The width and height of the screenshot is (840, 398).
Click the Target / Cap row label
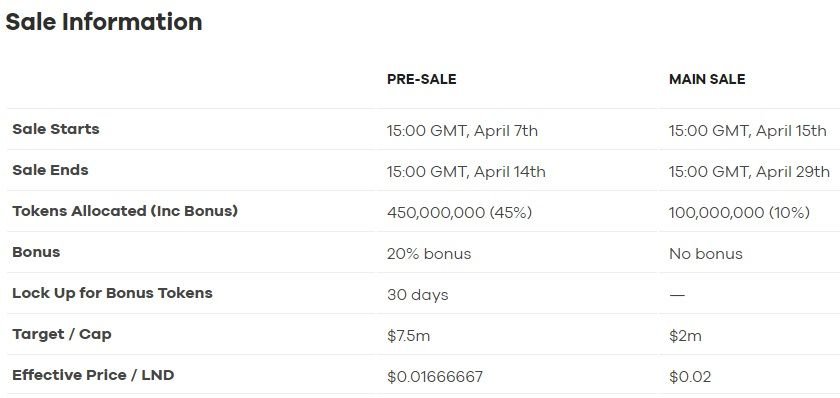pos(62,334)
